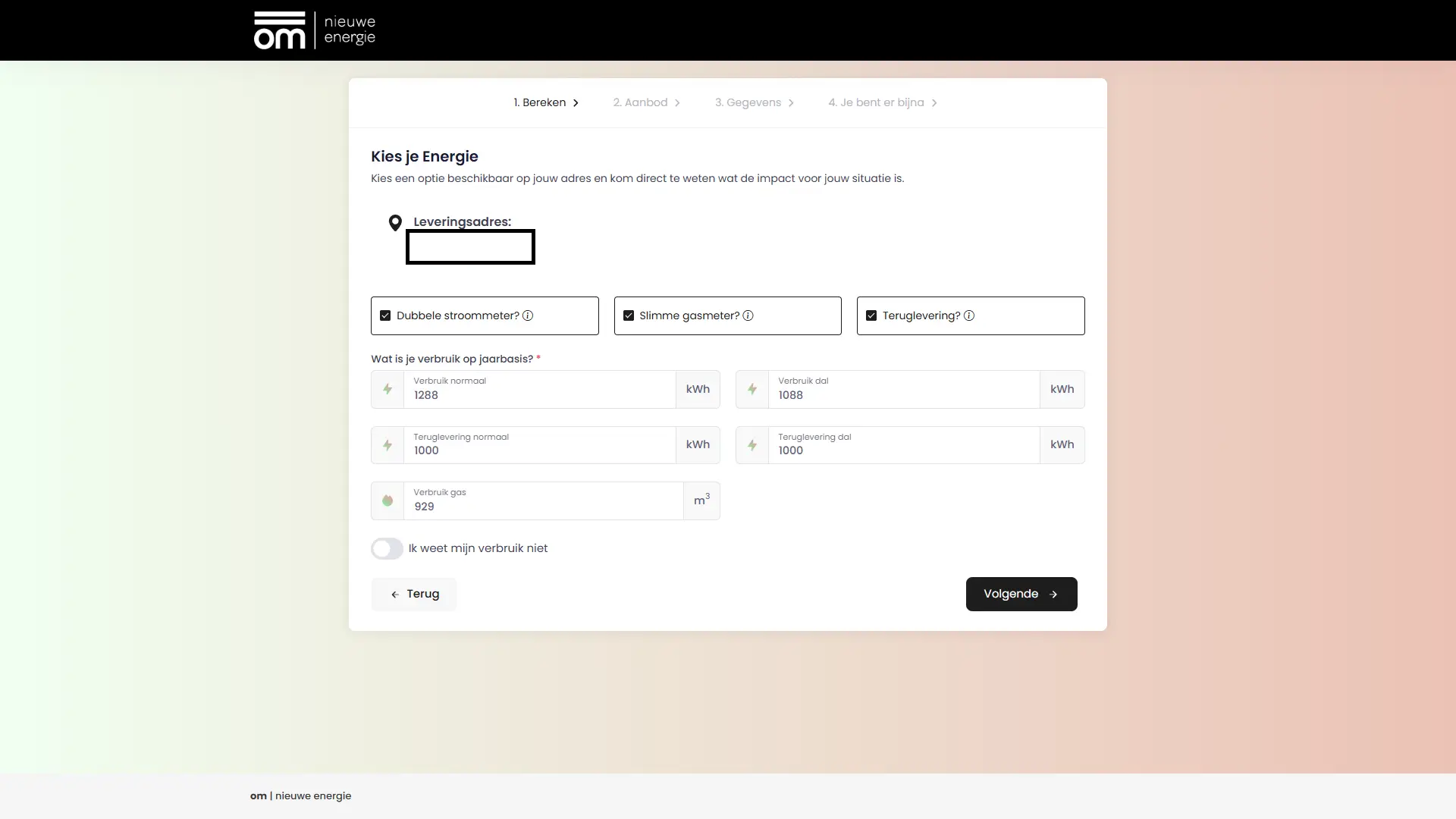Screen dimensions: 1456x819
Task: Open the info icon beside Teruglevering
Action: [x=969, y=315]
